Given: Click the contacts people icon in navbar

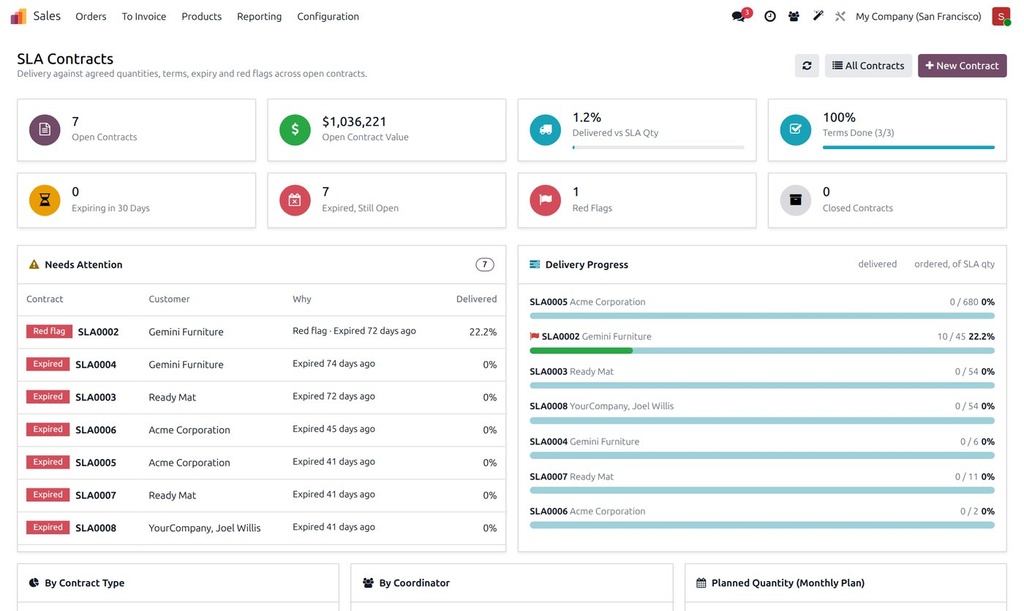Looking at the screenshot, I should tap(793, 16).
